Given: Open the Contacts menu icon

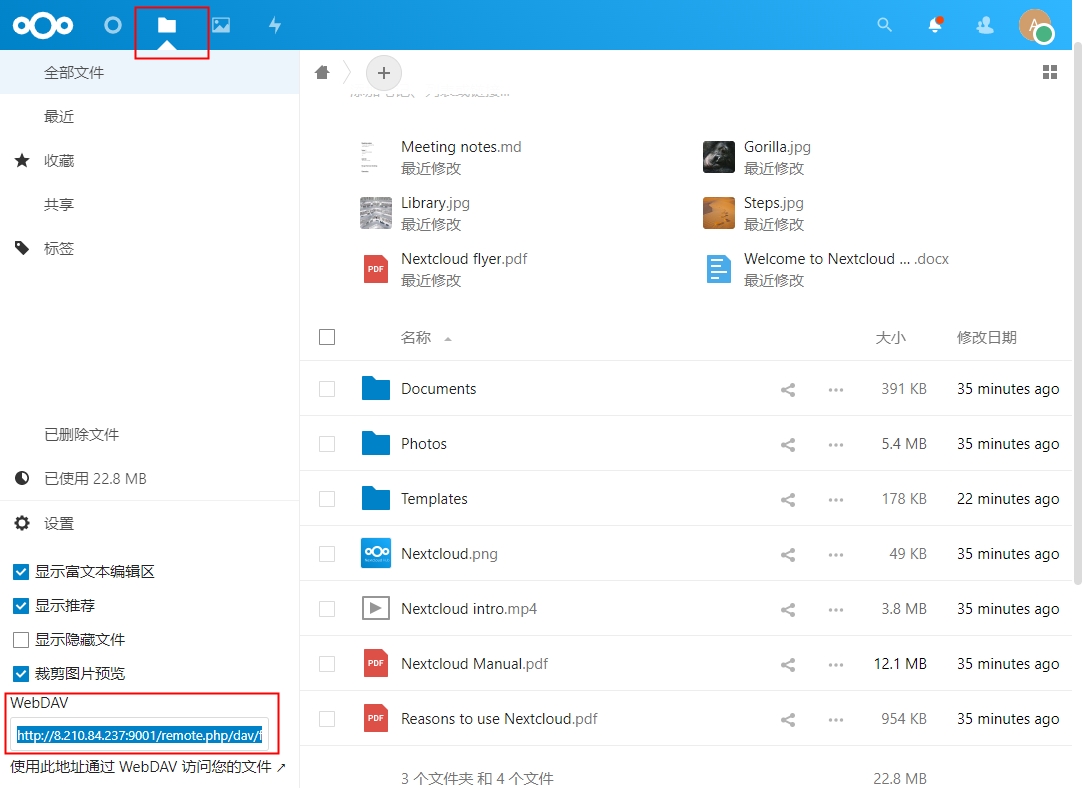Looking at the screenshot, I should tap(985, 25).
